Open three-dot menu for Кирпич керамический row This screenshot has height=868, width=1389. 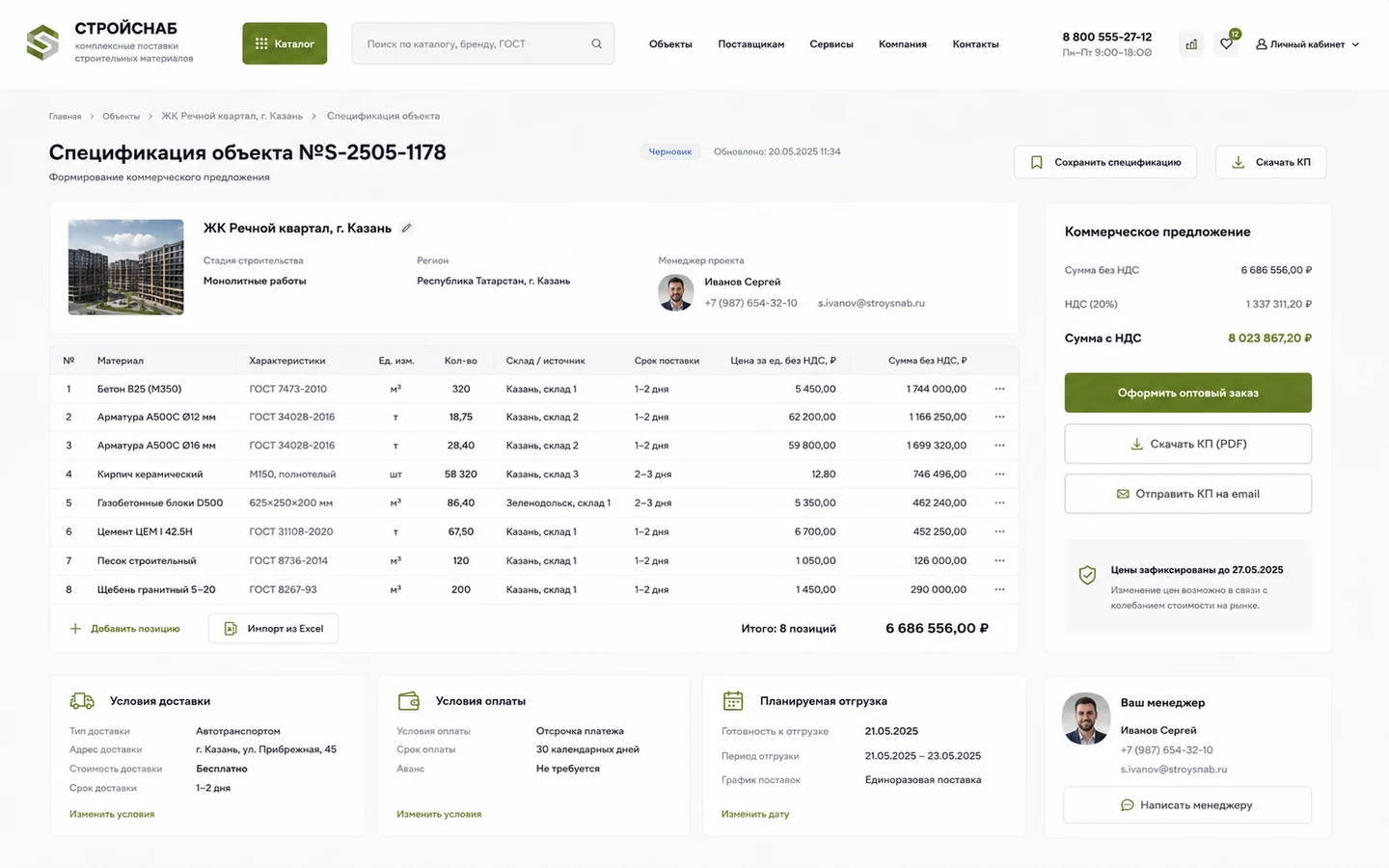999,475
